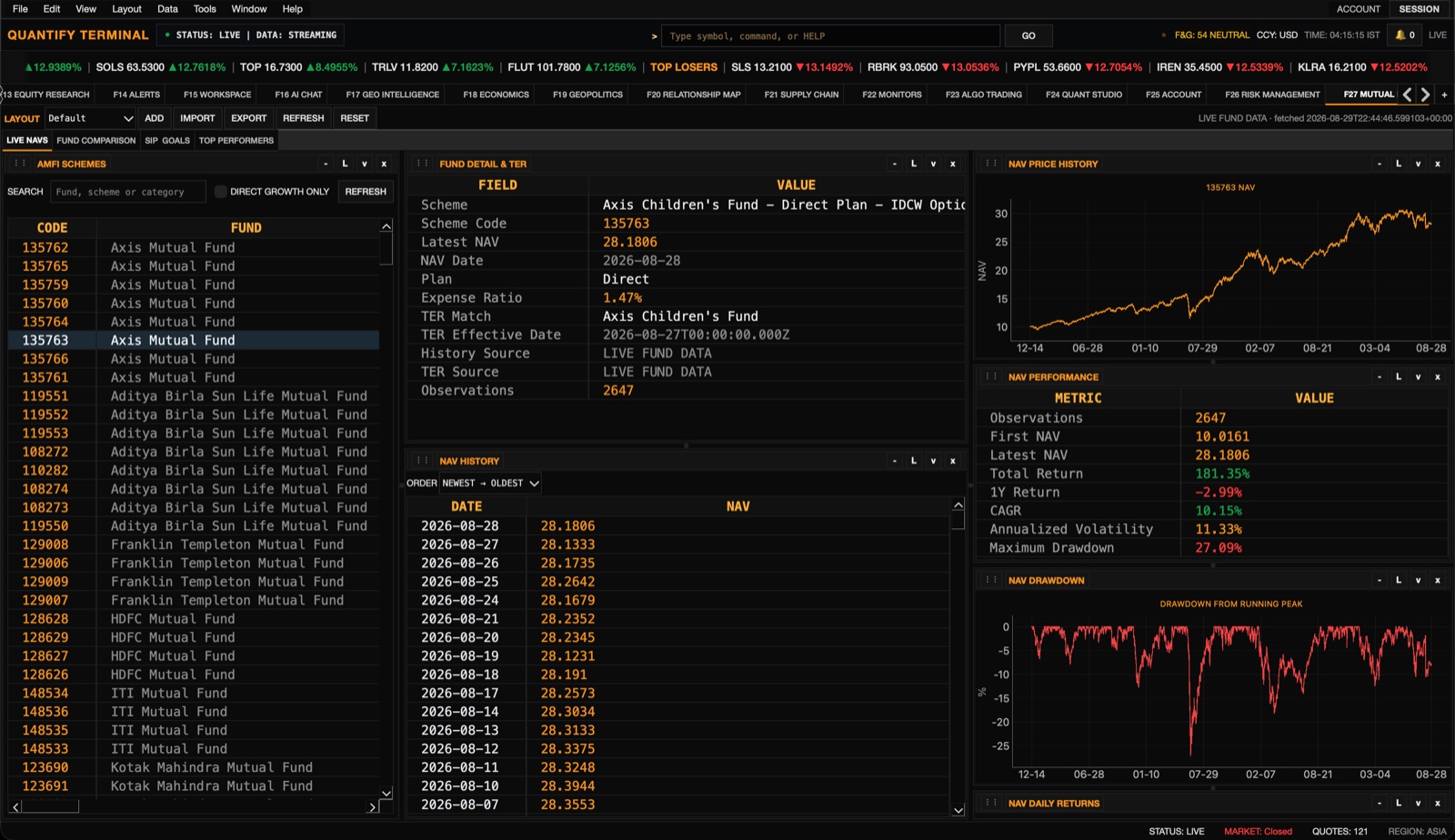Grab AMFI Schemes panel drag handle
This screenshot has width=1455, height=840.
20,164
